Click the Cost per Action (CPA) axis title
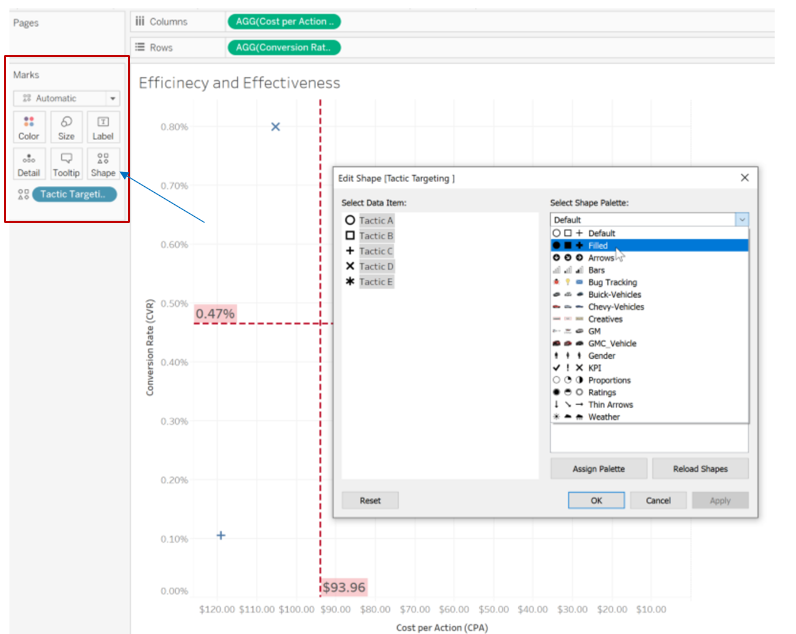The width and height of the screenshot is (796, 634). coord(442,627)
